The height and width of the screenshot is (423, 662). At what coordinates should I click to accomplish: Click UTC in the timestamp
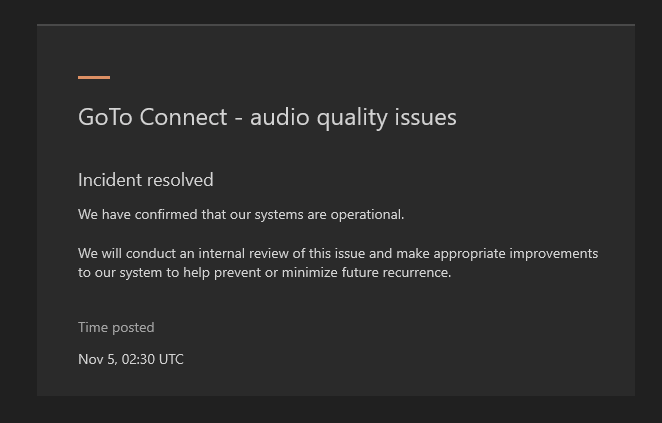[171, 359]
